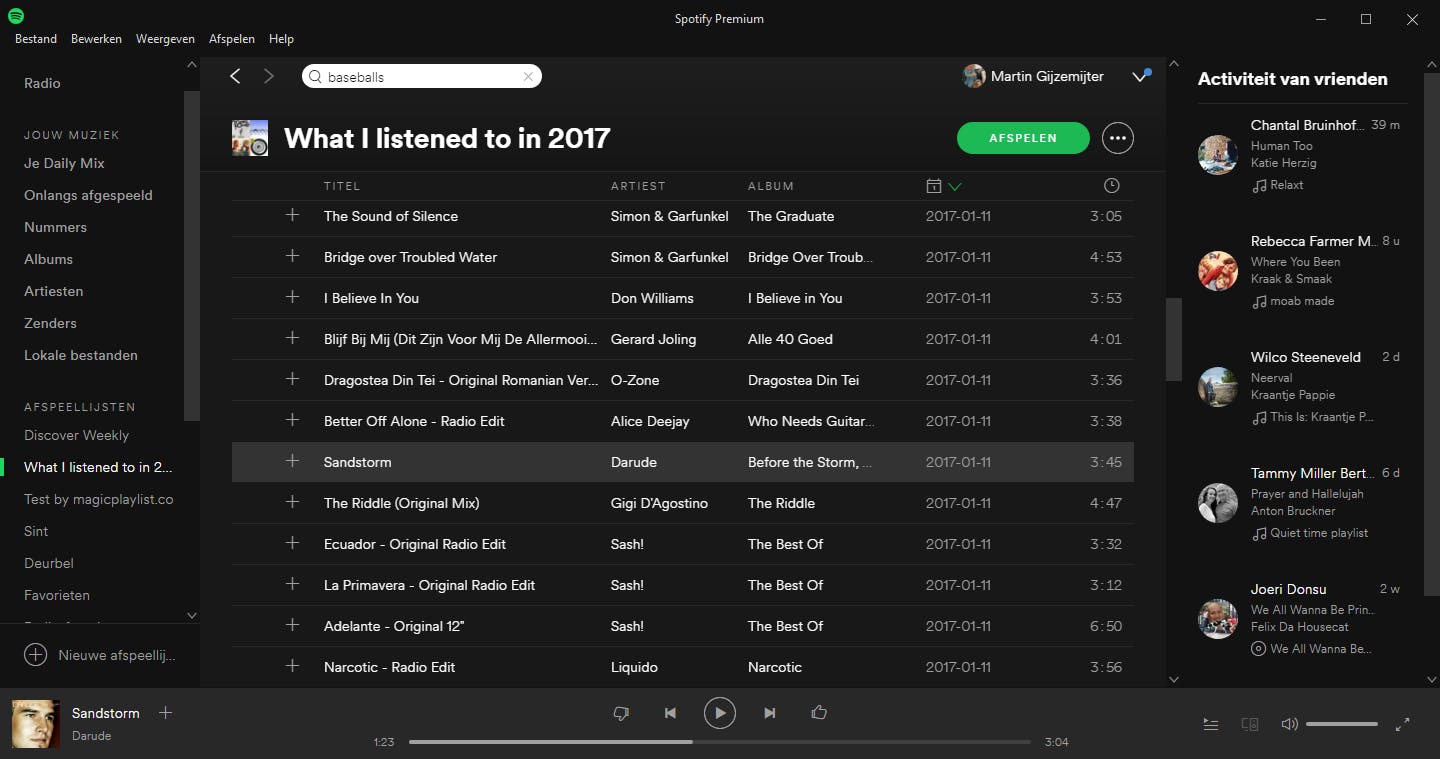Sort tracks by the clock duration column

point(1111,186)
